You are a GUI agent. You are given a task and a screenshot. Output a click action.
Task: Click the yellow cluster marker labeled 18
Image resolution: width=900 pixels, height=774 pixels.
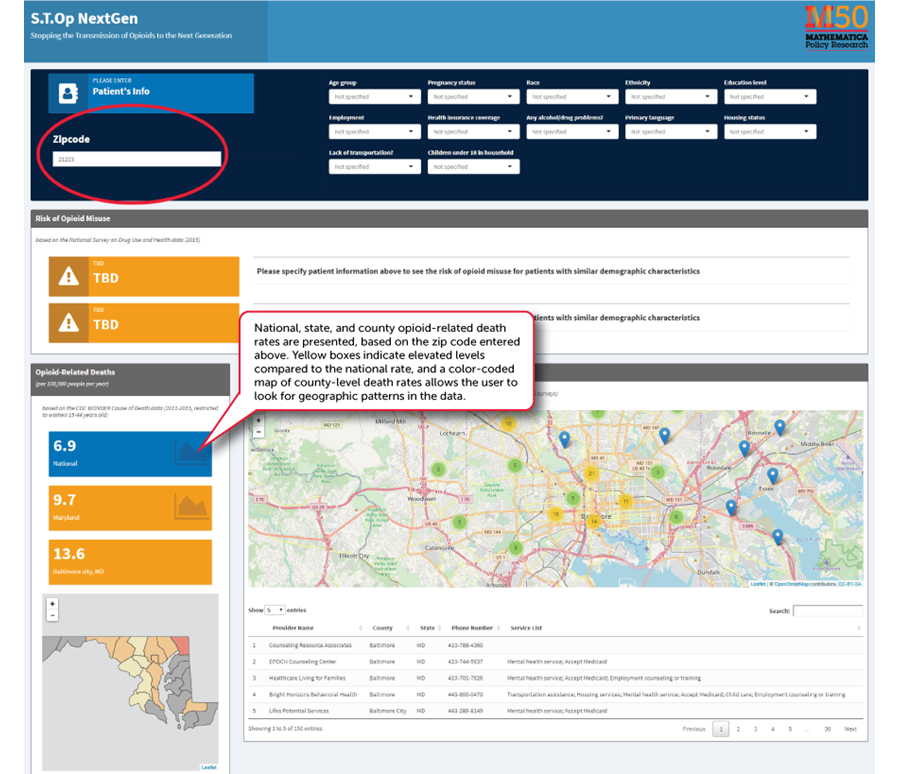tap(556, 514)
